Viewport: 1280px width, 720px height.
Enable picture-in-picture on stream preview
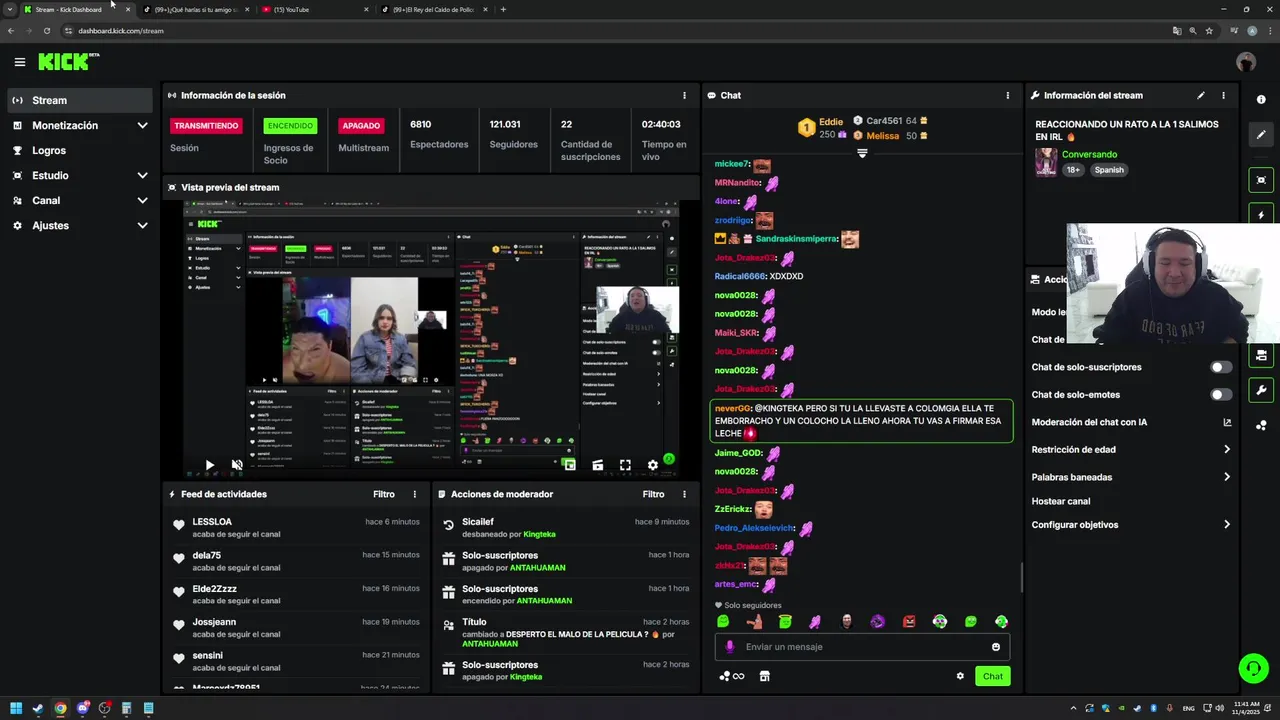pyautogui.click(x=569, y=465)
